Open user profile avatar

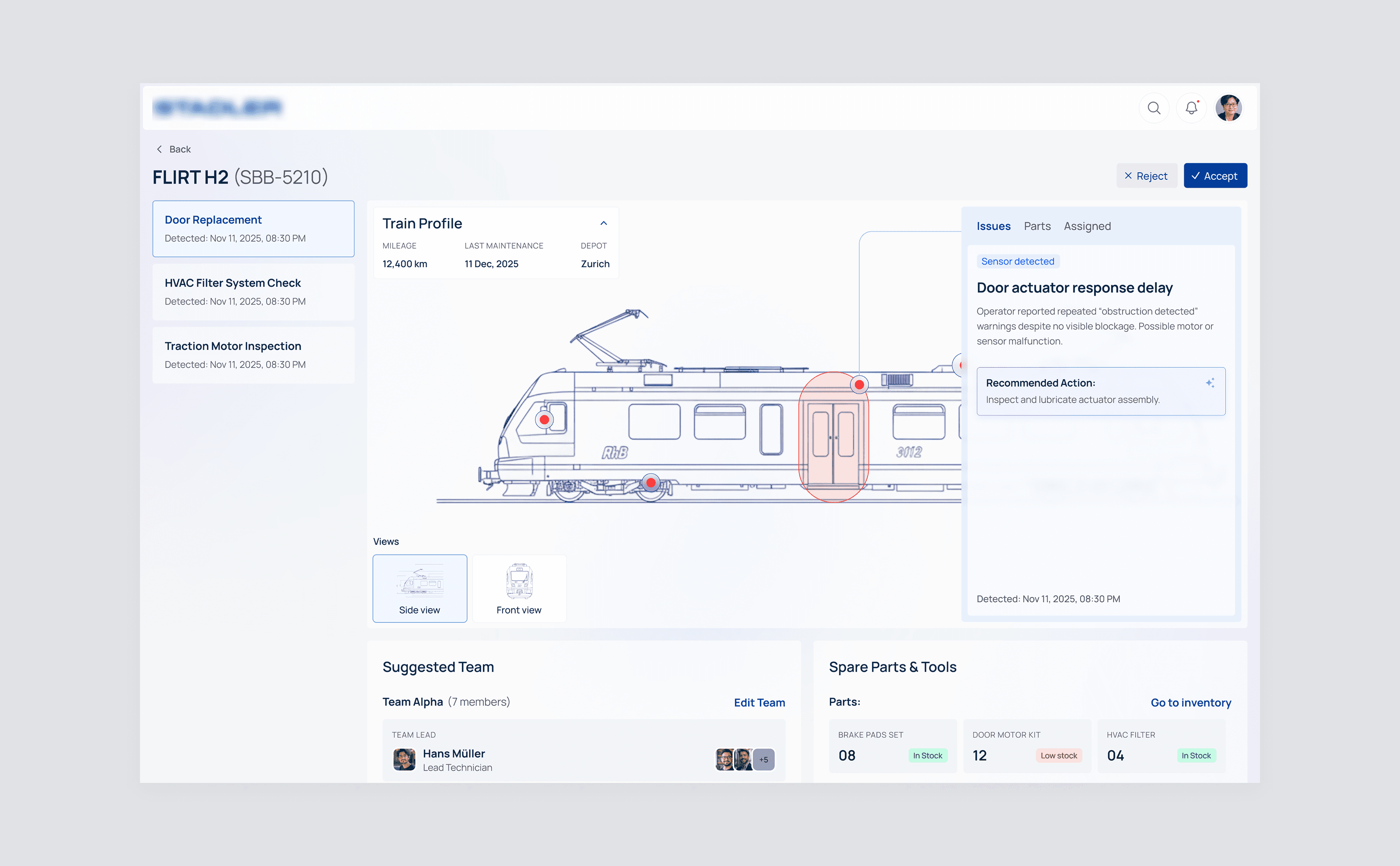click(x=1229, y=108)
